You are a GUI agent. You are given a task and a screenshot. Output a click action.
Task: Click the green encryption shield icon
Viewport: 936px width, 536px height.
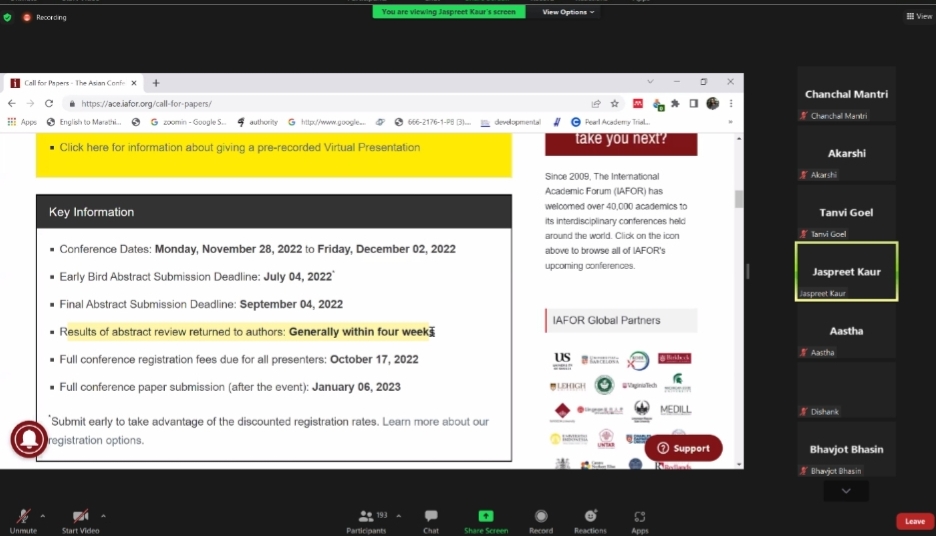point(8,17)
